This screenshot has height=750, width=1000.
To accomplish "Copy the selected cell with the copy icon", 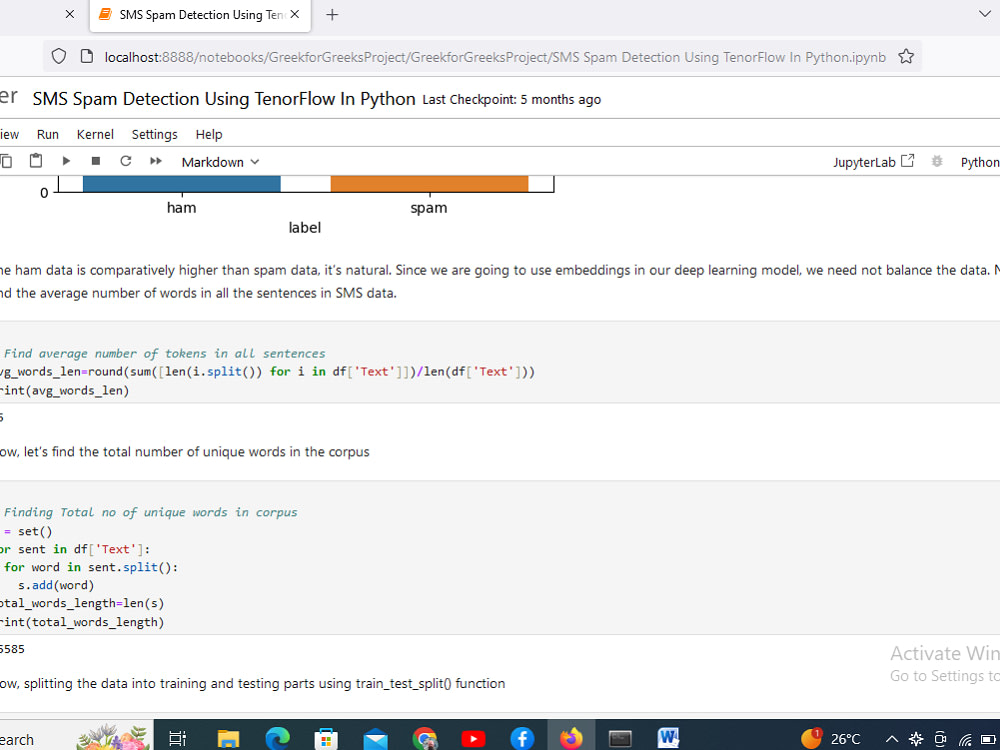I will pyautogui.click(x=8, y=161).
